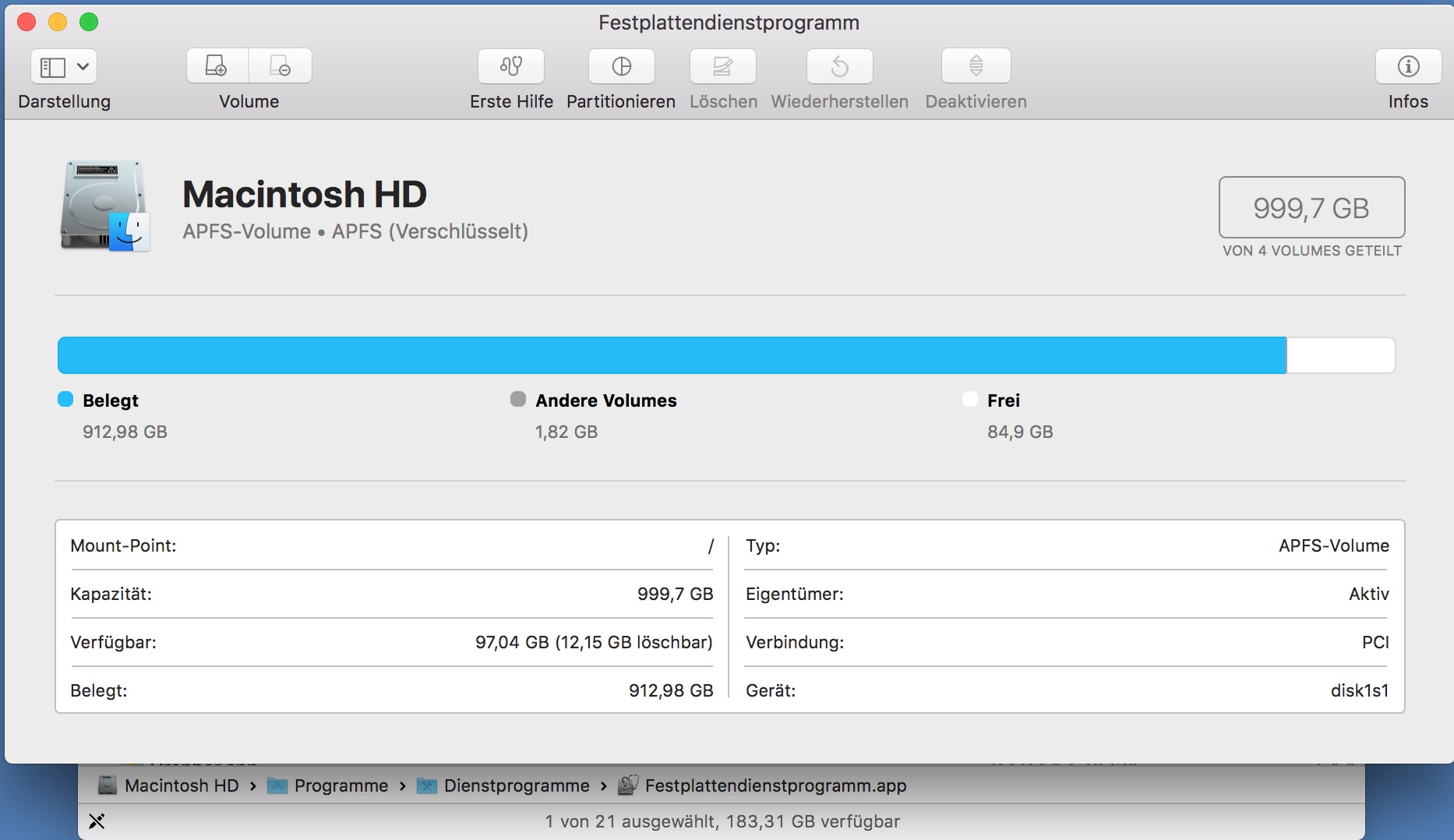
Task: Click the Macintosh HD volume title
Action: coord(305,194)
